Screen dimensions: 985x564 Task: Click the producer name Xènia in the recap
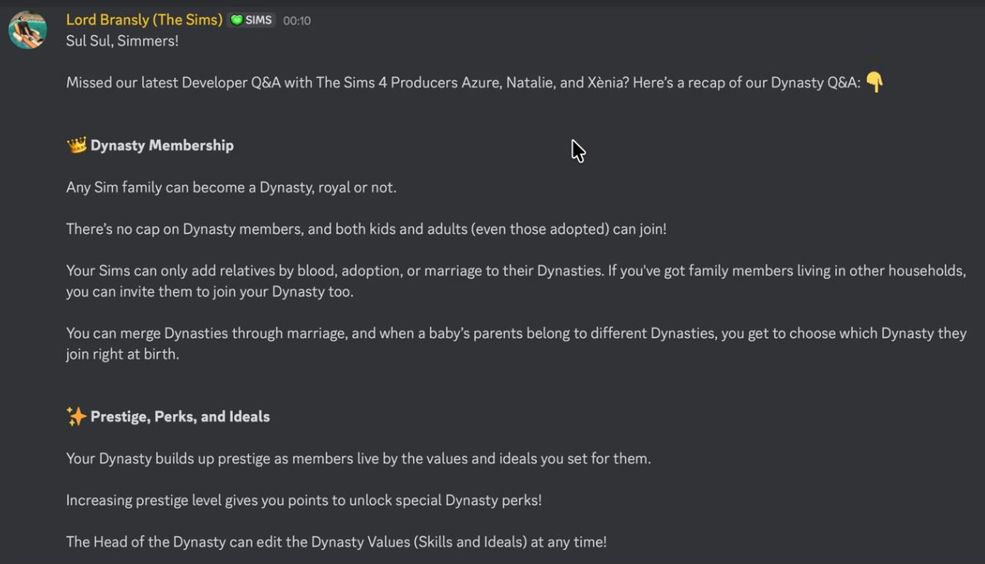tap(606, 83)
